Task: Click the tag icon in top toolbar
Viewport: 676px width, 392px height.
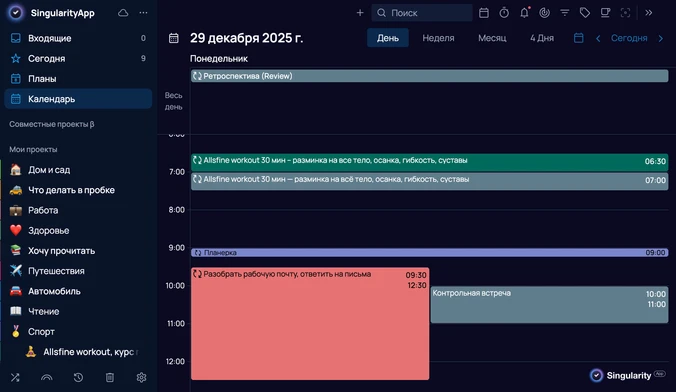Action: point(585,13)
